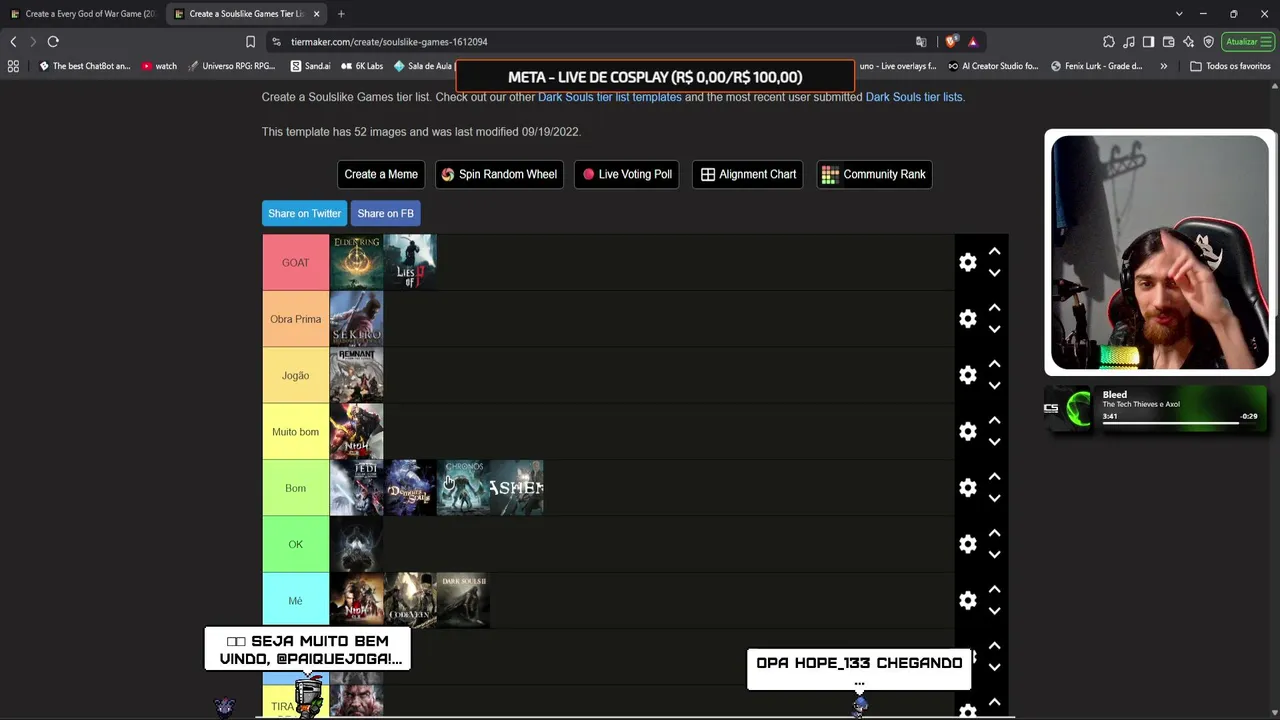This screenshot has height=720, width=1280.
Task: Select the Ashen thumbnail in Bom tier
Action: coord(517,487)
